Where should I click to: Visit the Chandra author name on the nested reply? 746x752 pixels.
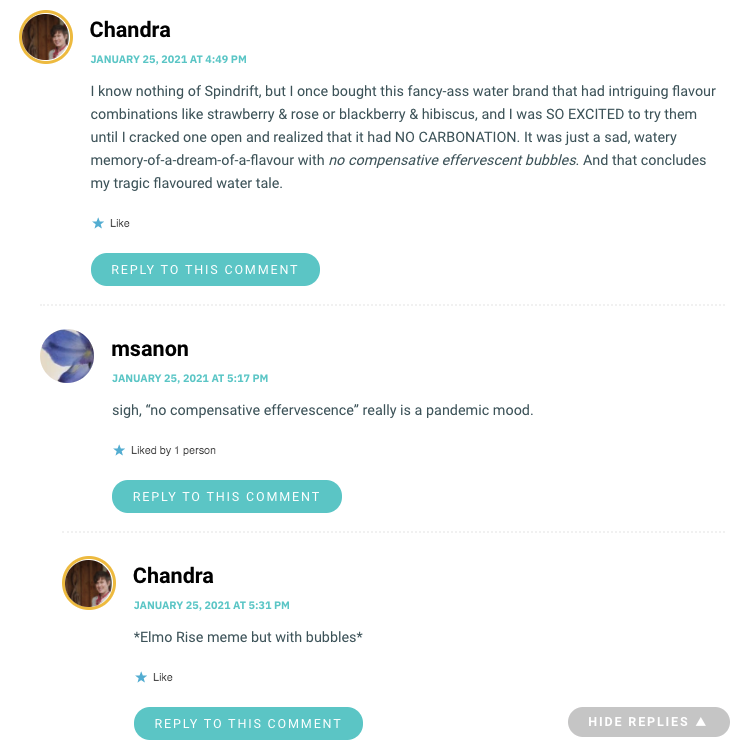point(173,576)
